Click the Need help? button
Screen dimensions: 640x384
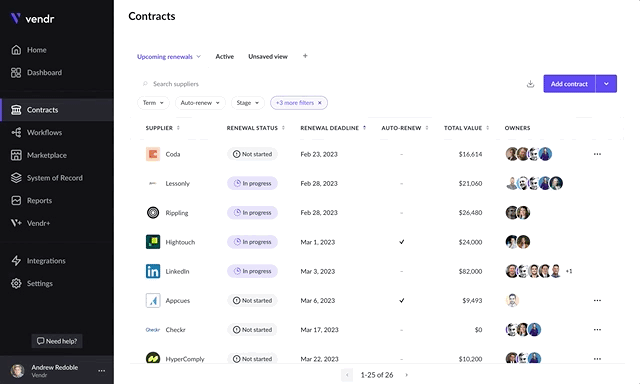[x=57, y=341]
